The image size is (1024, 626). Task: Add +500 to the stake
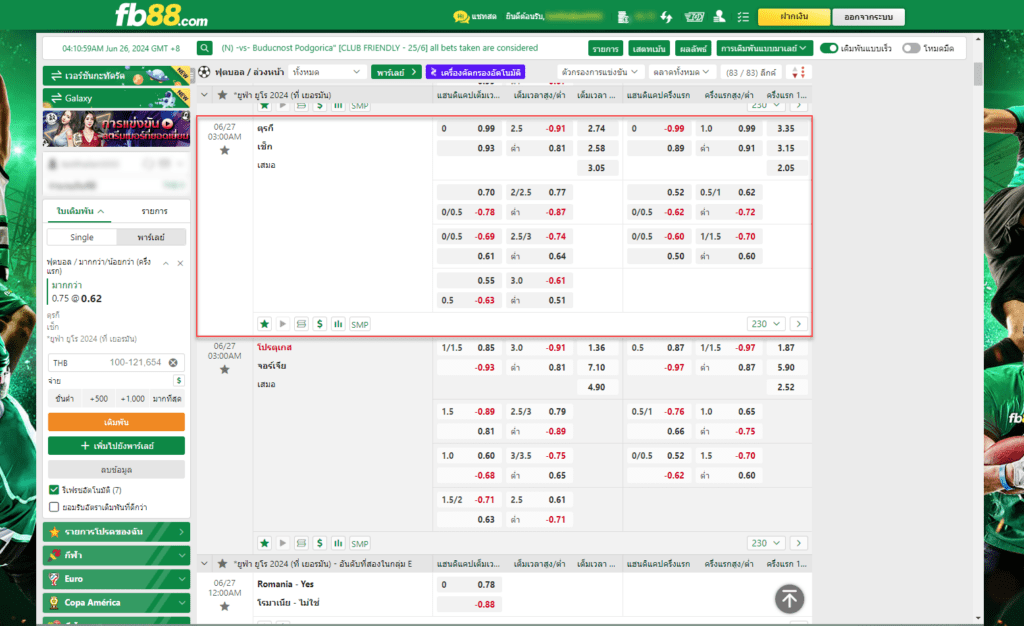click(x=99, y=399)
